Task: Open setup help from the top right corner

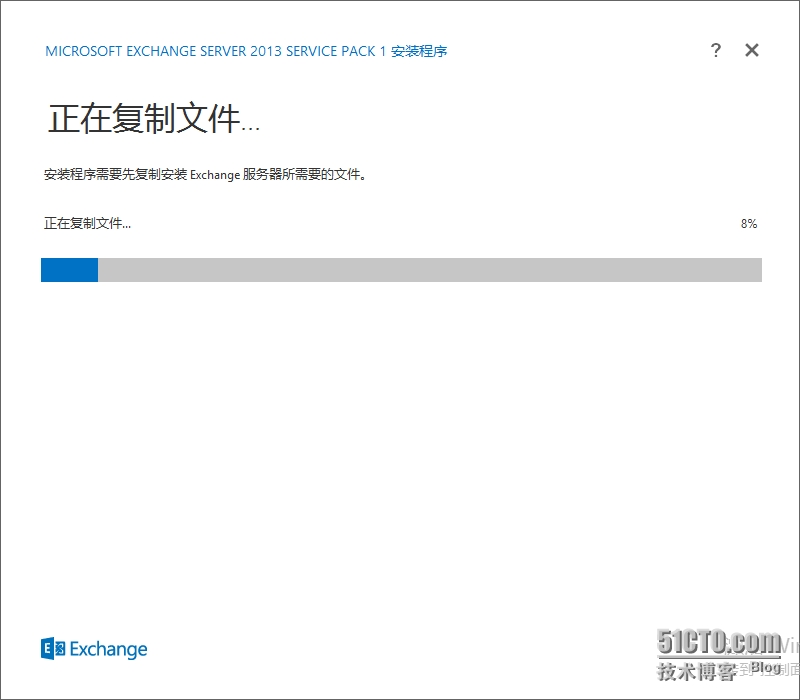Action: click(x=716, y=50)
